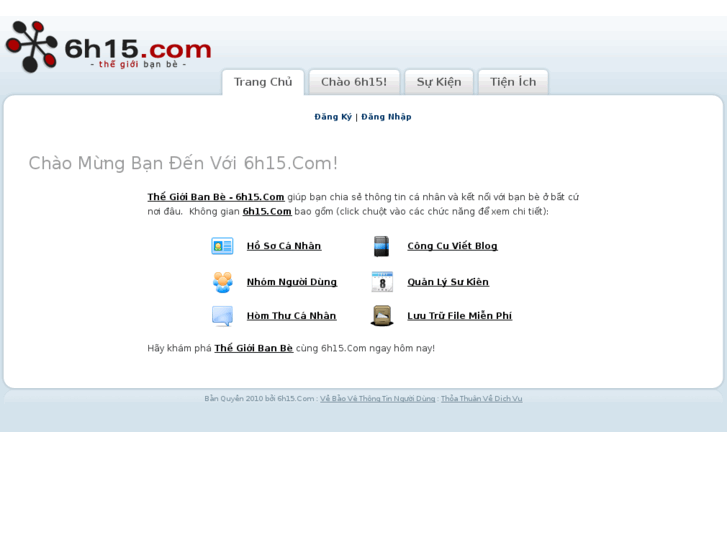Switch to the Trang Chủ tab

(263, 82)
